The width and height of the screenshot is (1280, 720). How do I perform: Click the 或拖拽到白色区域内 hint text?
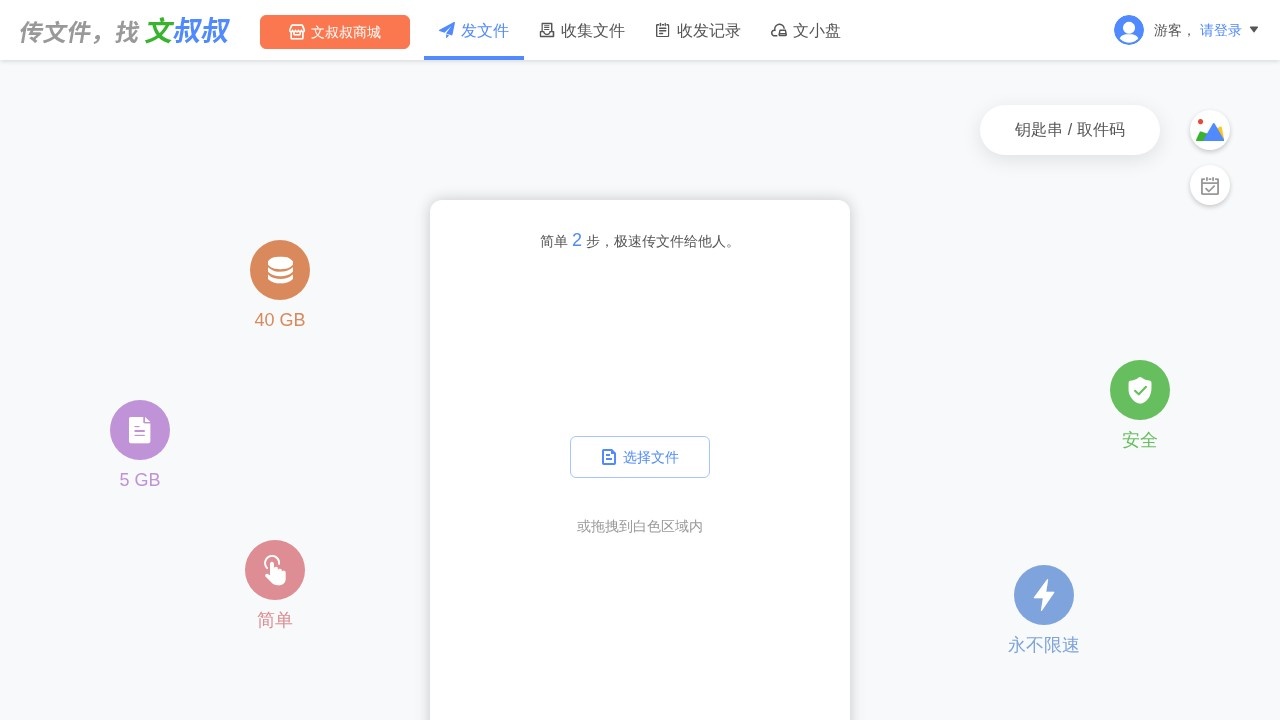click(640, 526)
